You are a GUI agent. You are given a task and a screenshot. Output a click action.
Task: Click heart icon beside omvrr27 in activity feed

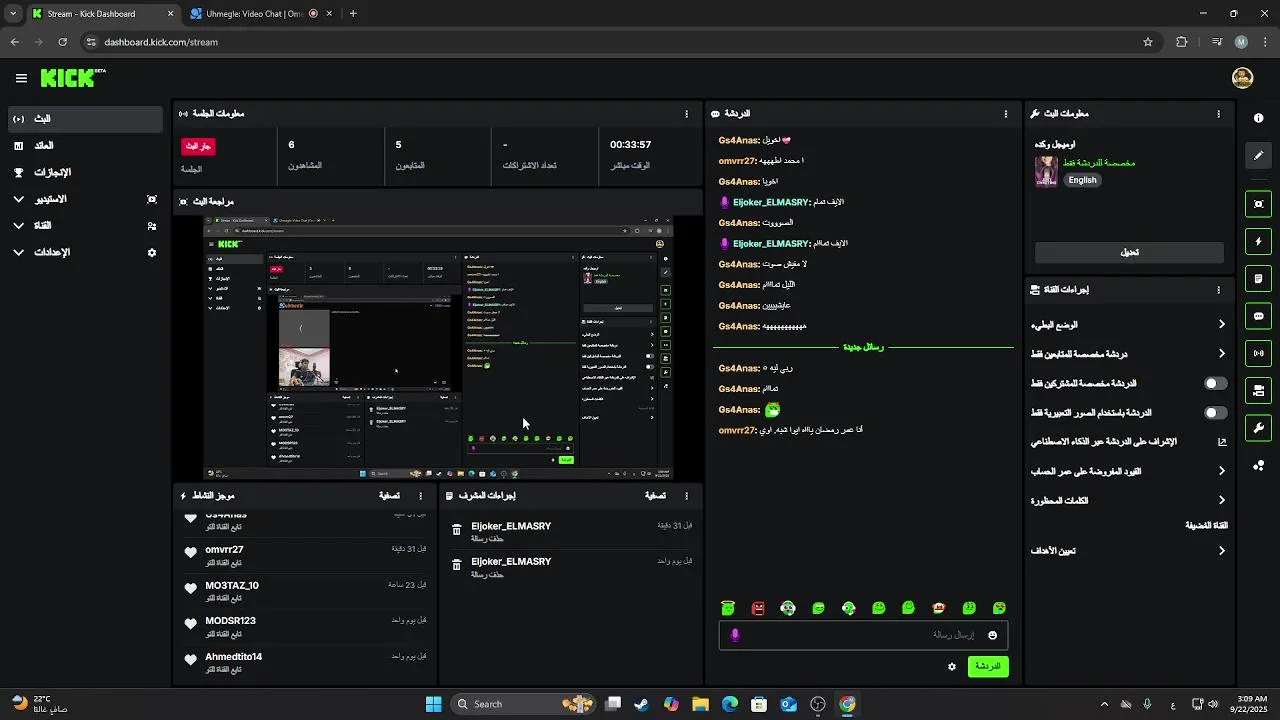pos(190,553)
